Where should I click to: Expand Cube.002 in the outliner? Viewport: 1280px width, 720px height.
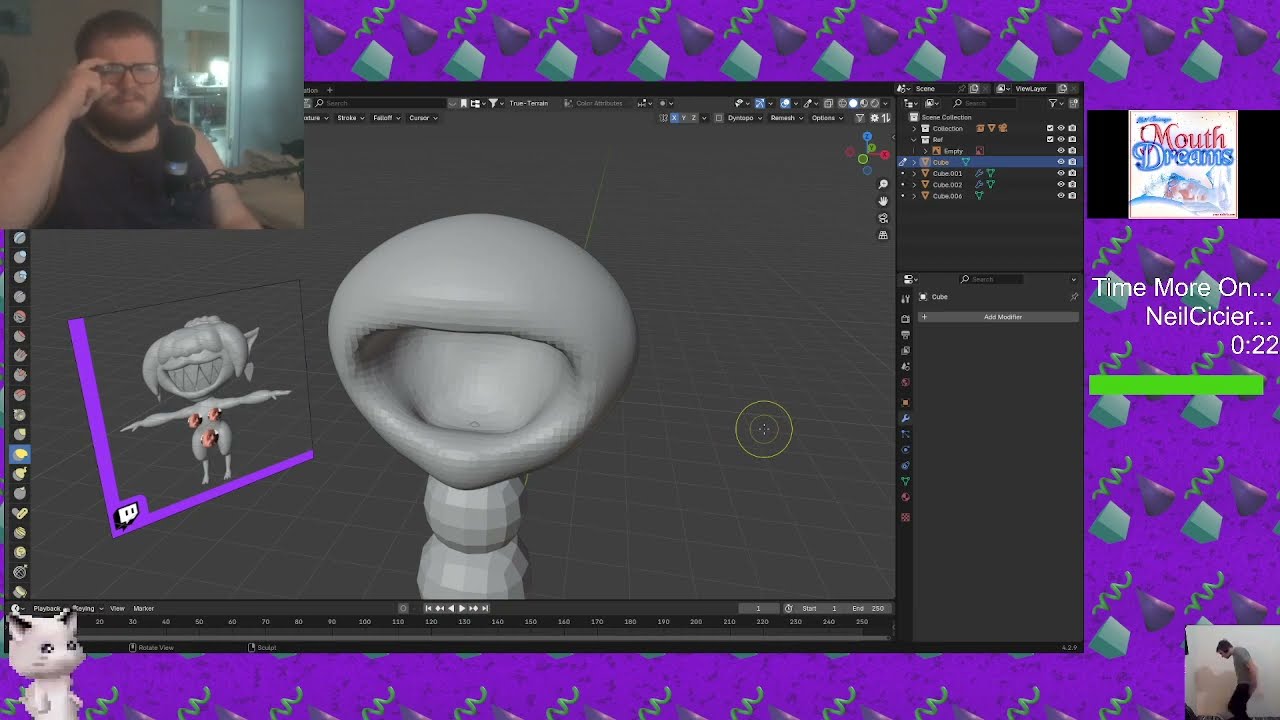pos(914,185)
